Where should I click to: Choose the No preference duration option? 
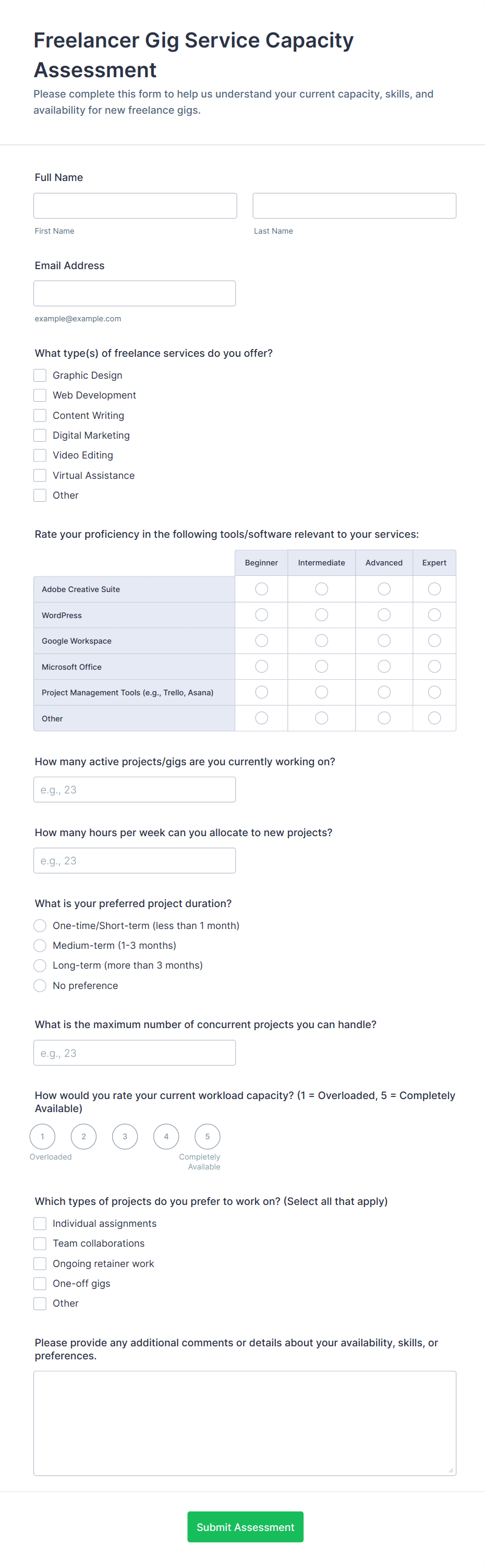tap(40, 985)
